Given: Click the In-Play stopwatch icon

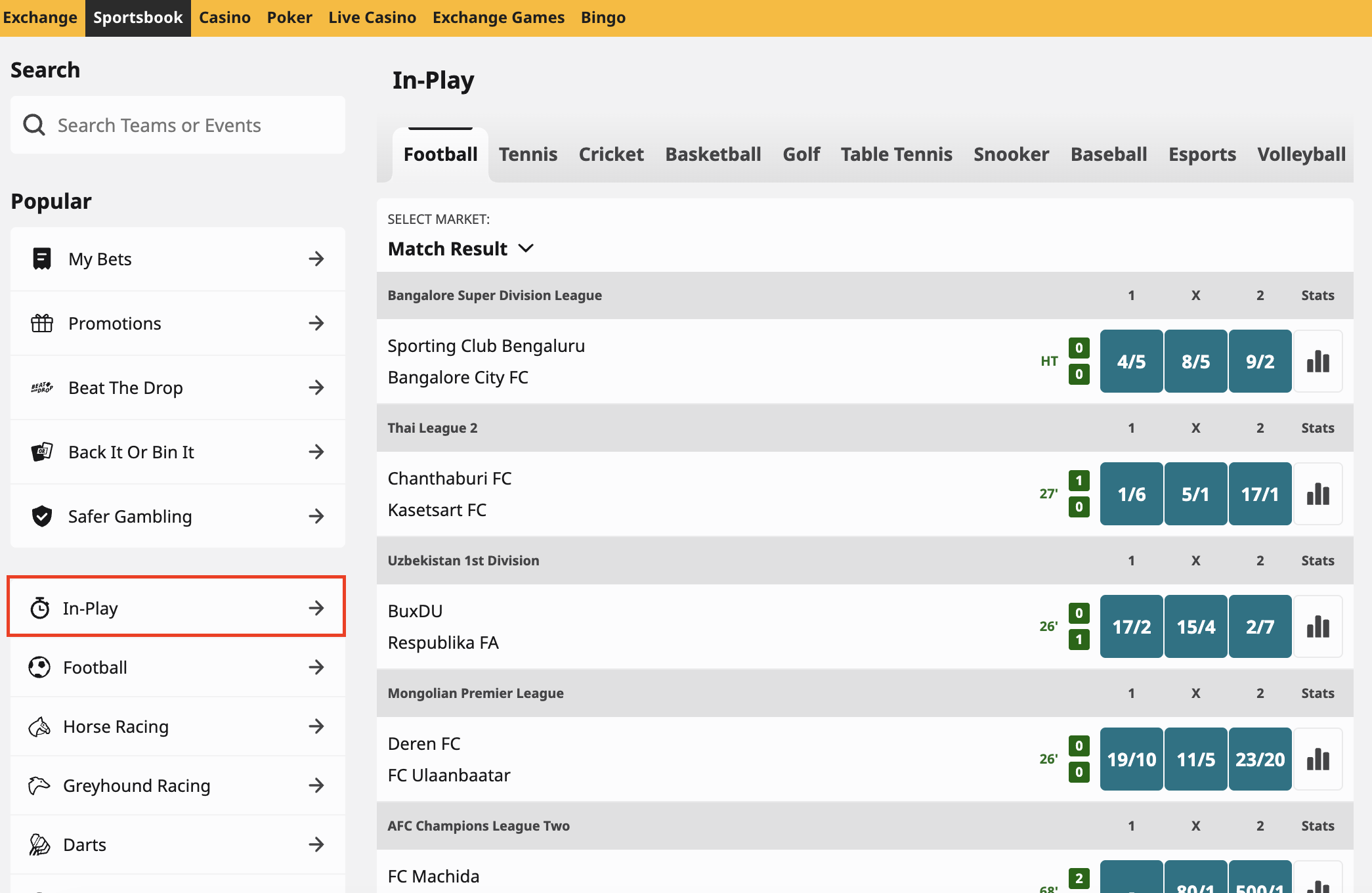Looking at the screenshot, I should click(39, 608).
